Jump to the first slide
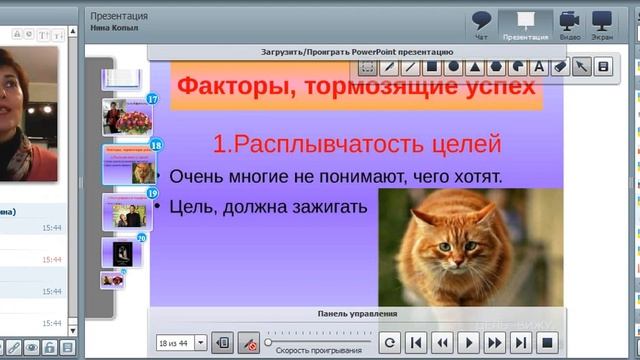Viewport: 640px width, 360px height. tap(416, 343)
